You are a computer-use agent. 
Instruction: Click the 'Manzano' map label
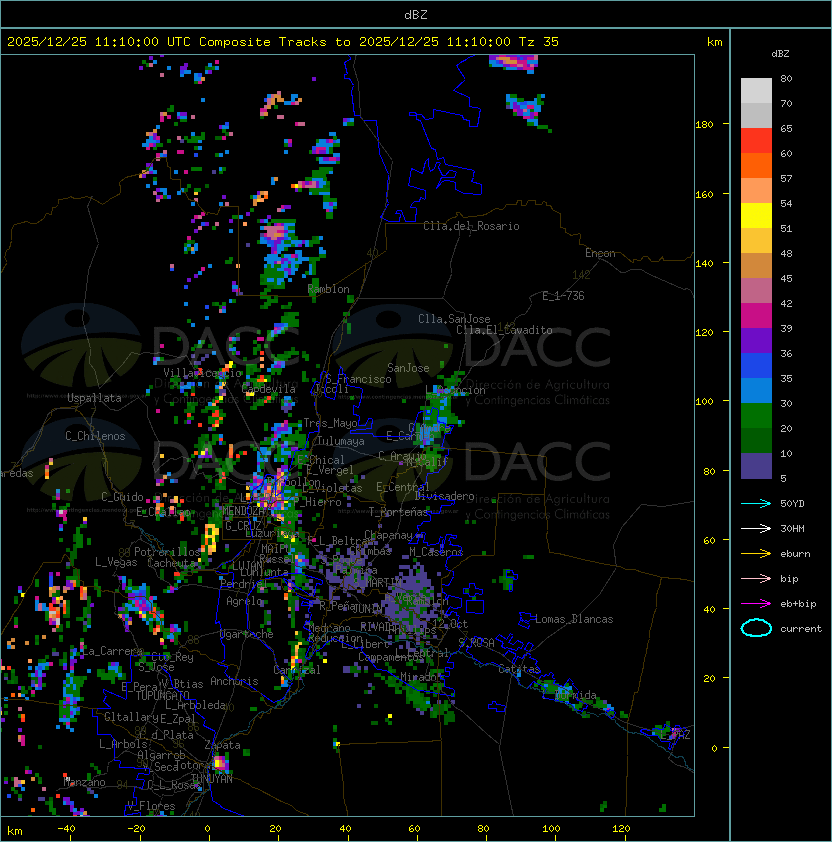pos(84,782)
